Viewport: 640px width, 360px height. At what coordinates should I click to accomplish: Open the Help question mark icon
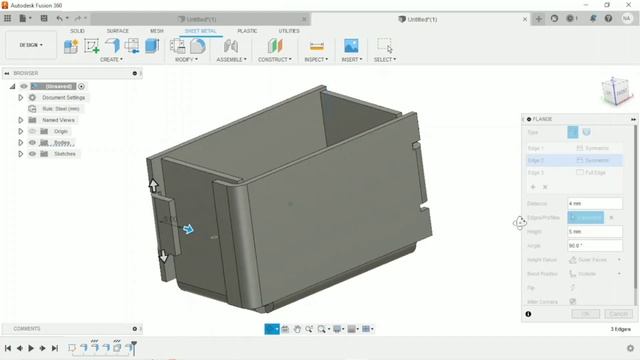click(x=609, y=19)
